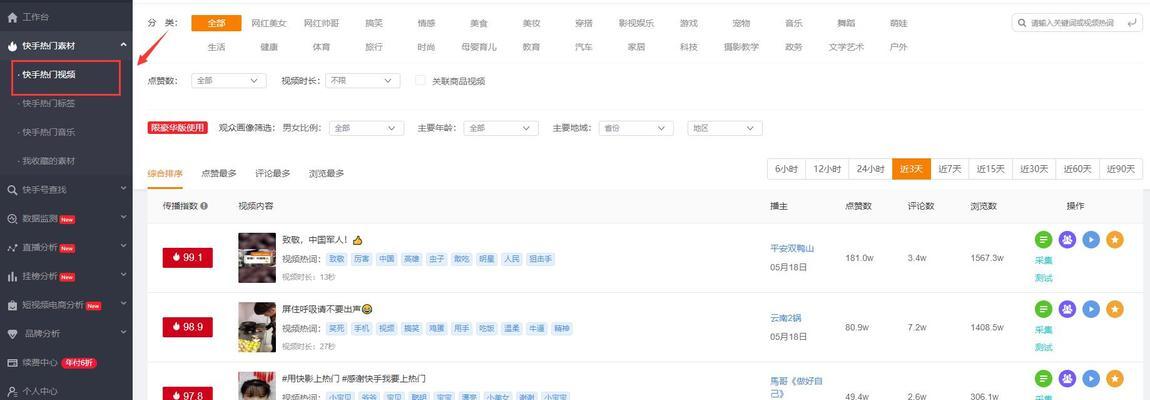Select the 近30天 time range
1150x400 pixels.
1034,169
